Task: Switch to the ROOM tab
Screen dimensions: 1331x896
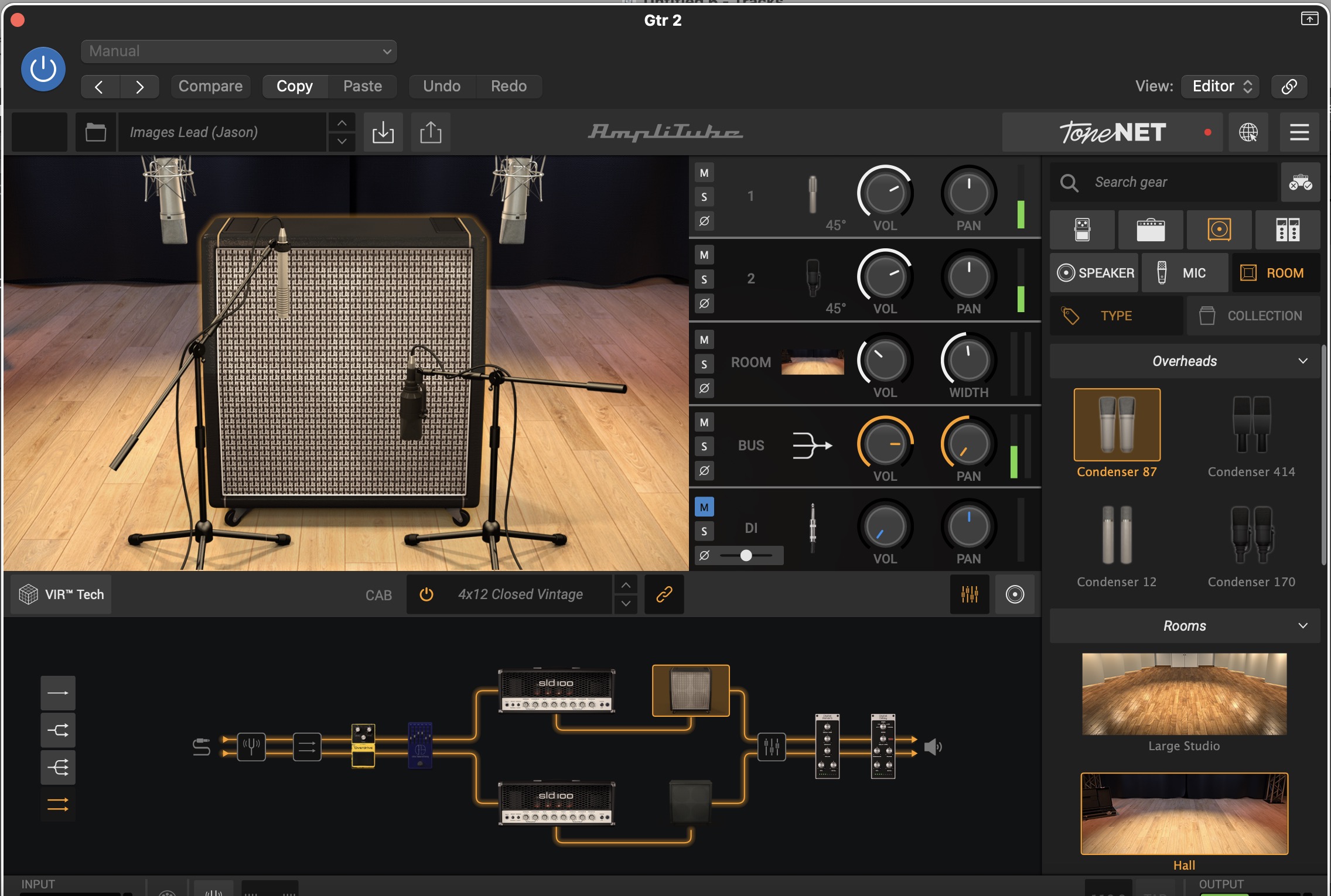Action: click(x=1276, y=273)
